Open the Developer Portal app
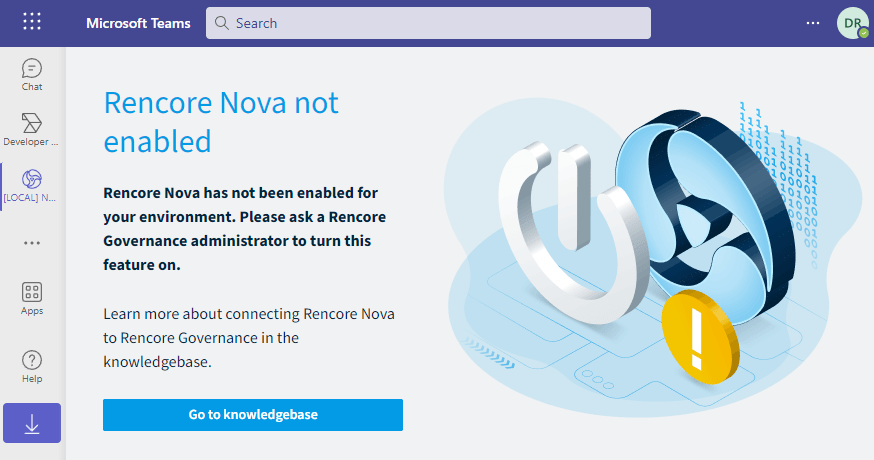The image size is (874, 460). (x=31, y=130)
